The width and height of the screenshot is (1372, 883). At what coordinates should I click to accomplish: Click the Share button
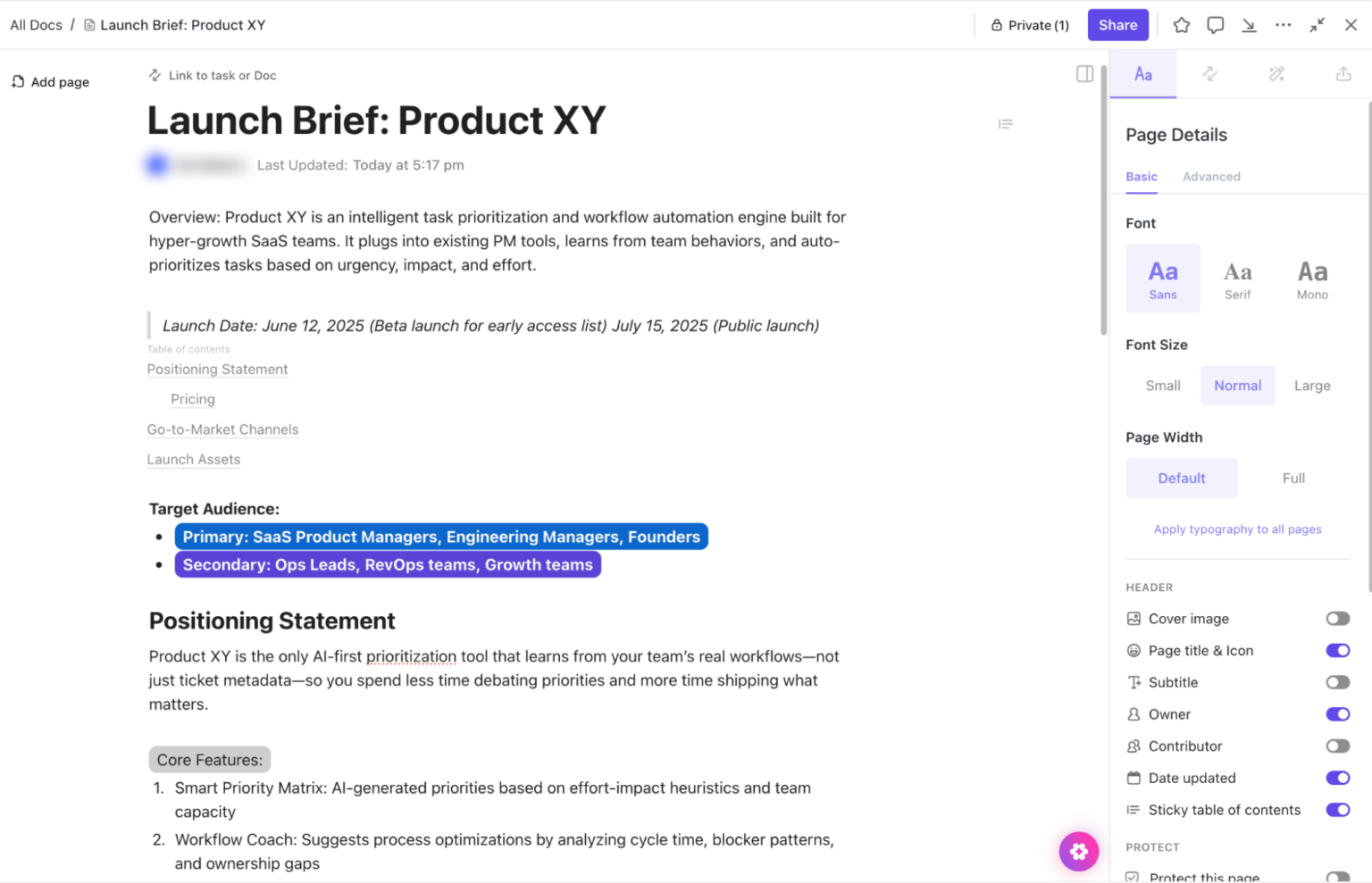pyautogui.click(x=1117, y=25)
